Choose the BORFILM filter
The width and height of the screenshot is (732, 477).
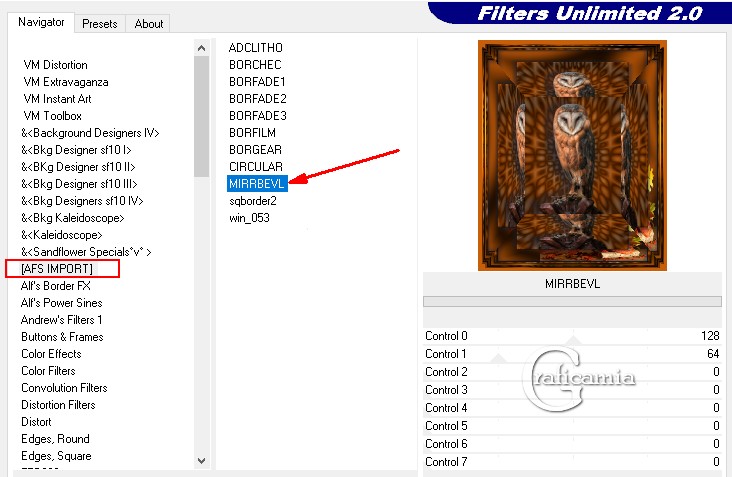point(252,133)
